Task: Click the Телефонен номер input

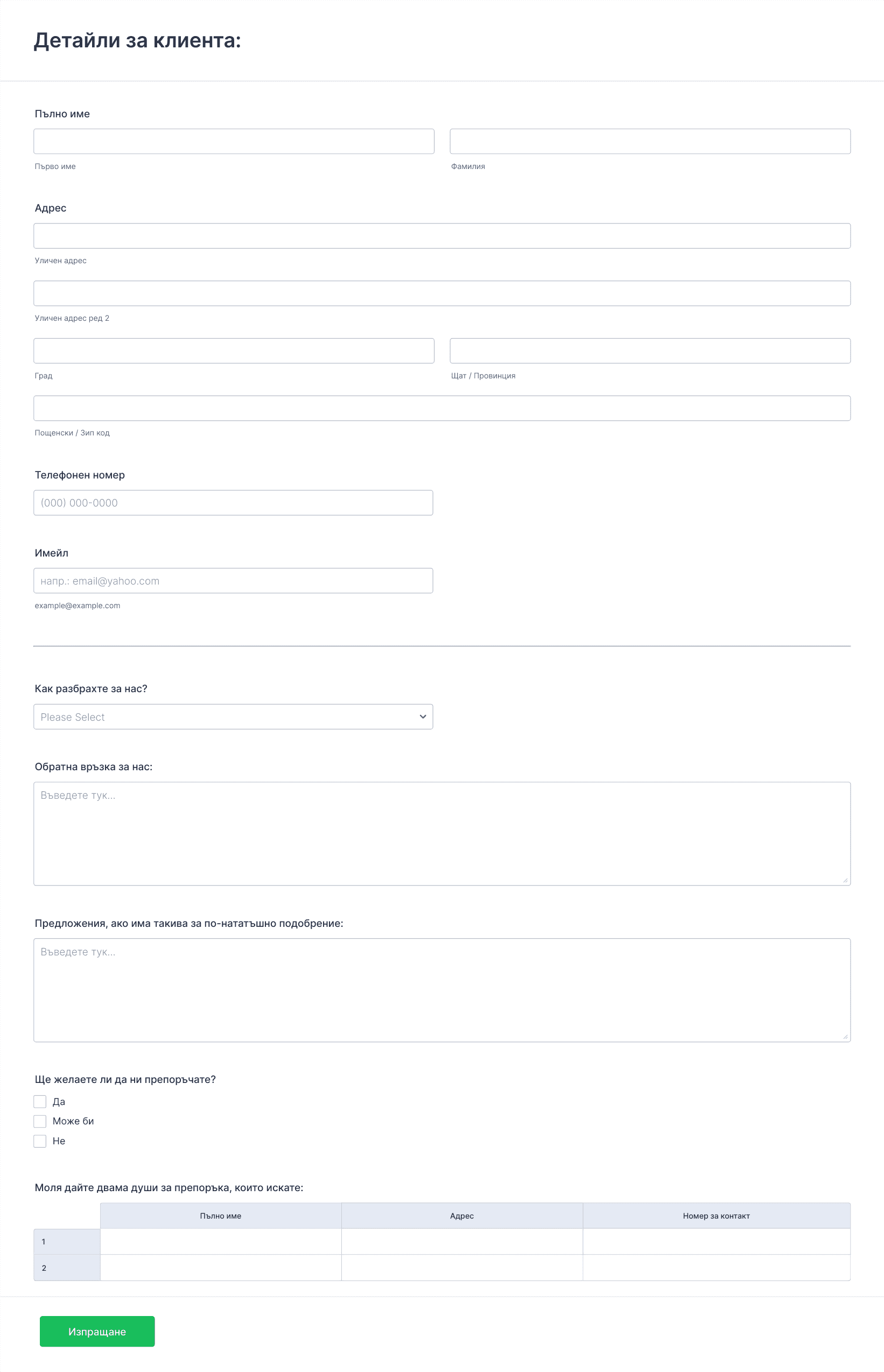Action: click(x=233, y=503)
